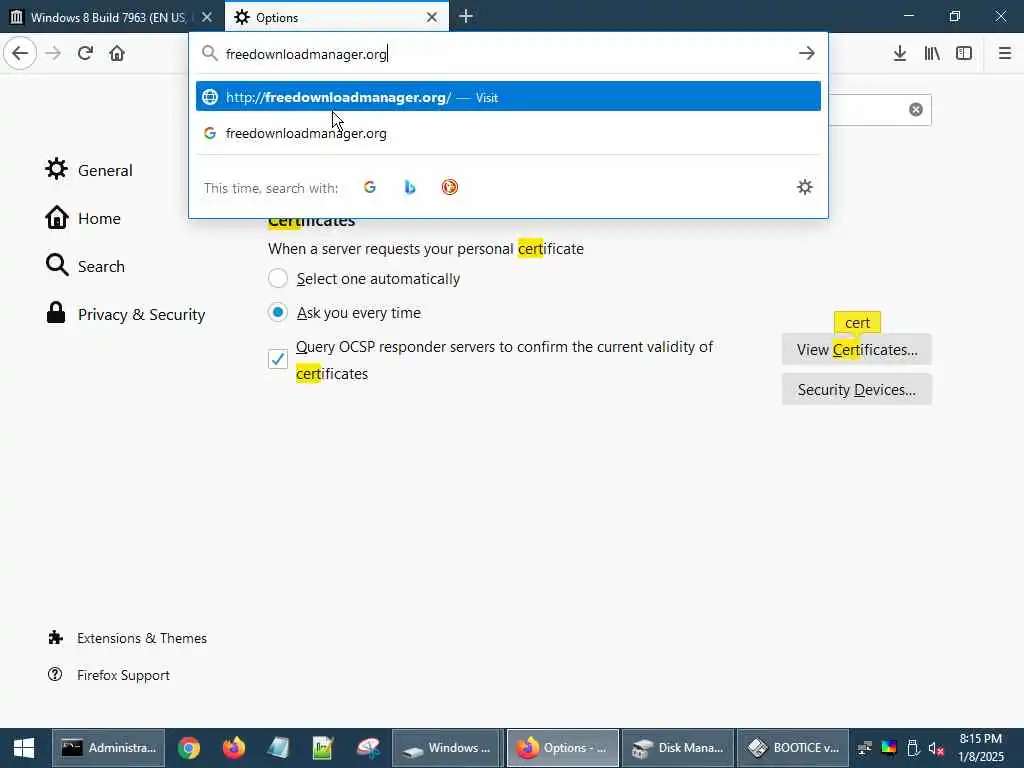Screen dimensions: 1024x768
Task: Switch to Options Firefox taskbar window
Action: pos(562,748)
